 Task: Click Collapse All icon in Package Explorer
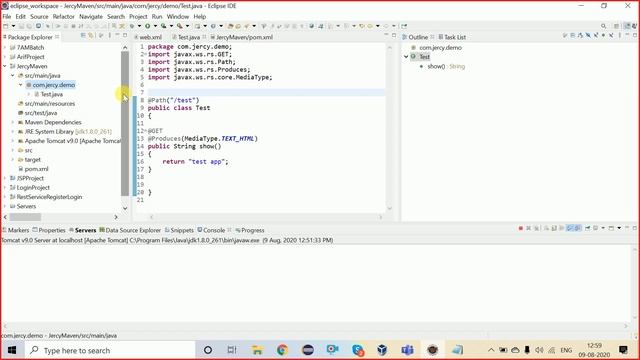point(83,36)
